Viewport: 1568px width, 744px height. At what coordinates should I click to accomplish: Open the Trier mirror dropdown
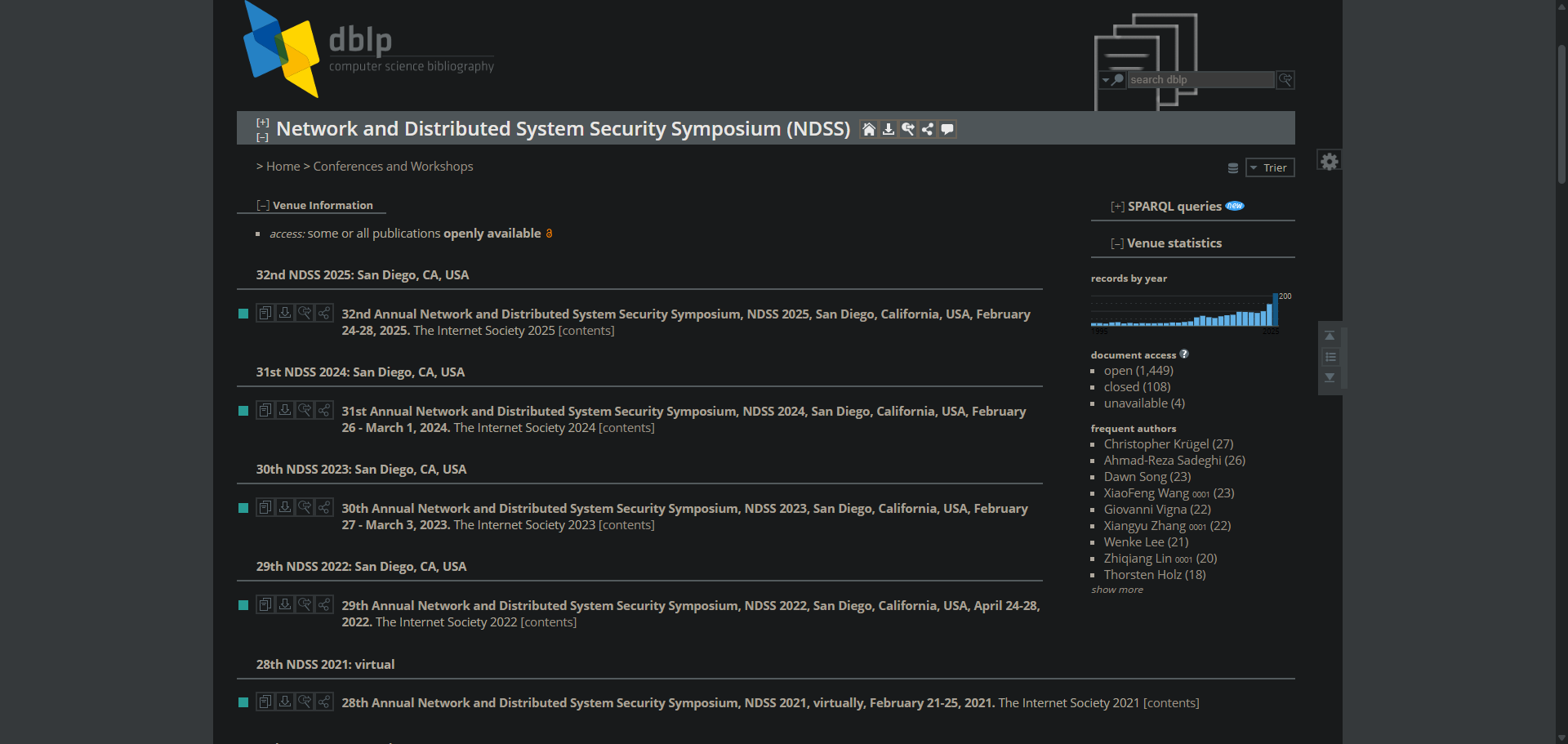tap(1269, 167)
